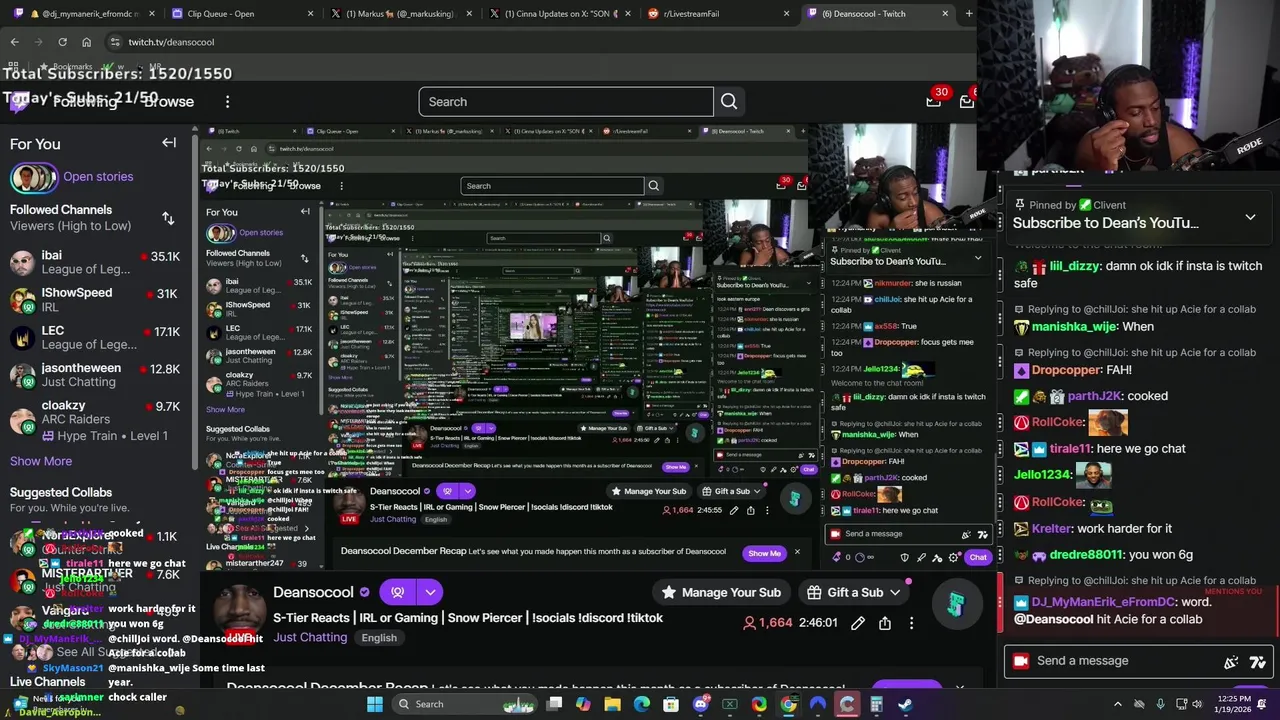1280x720 pixels.
Task: Open the ibai channel in followed list
Action: pos(97,263)
